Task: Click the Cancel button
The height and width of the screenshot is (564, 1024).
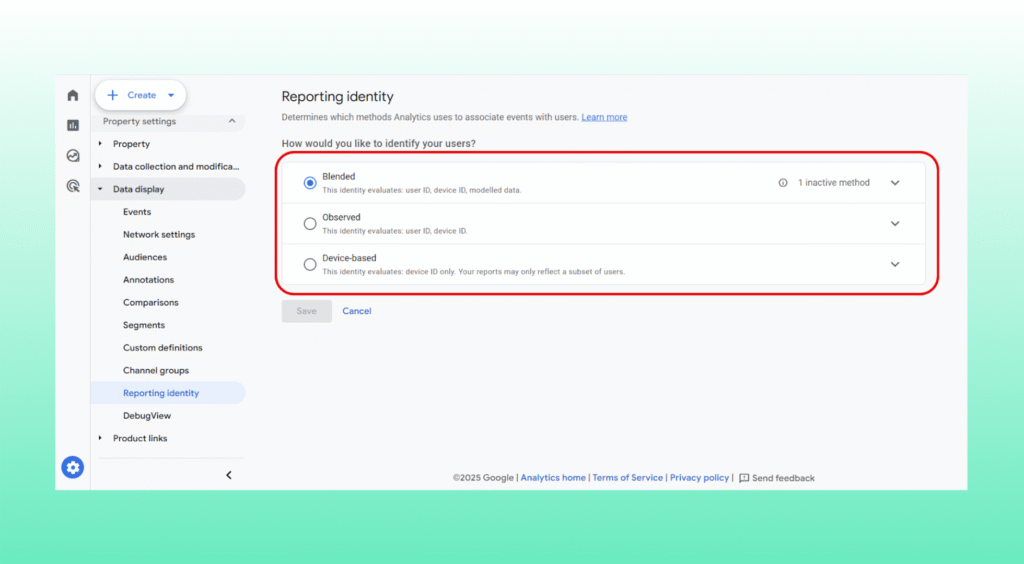Action: coord(356,311)
